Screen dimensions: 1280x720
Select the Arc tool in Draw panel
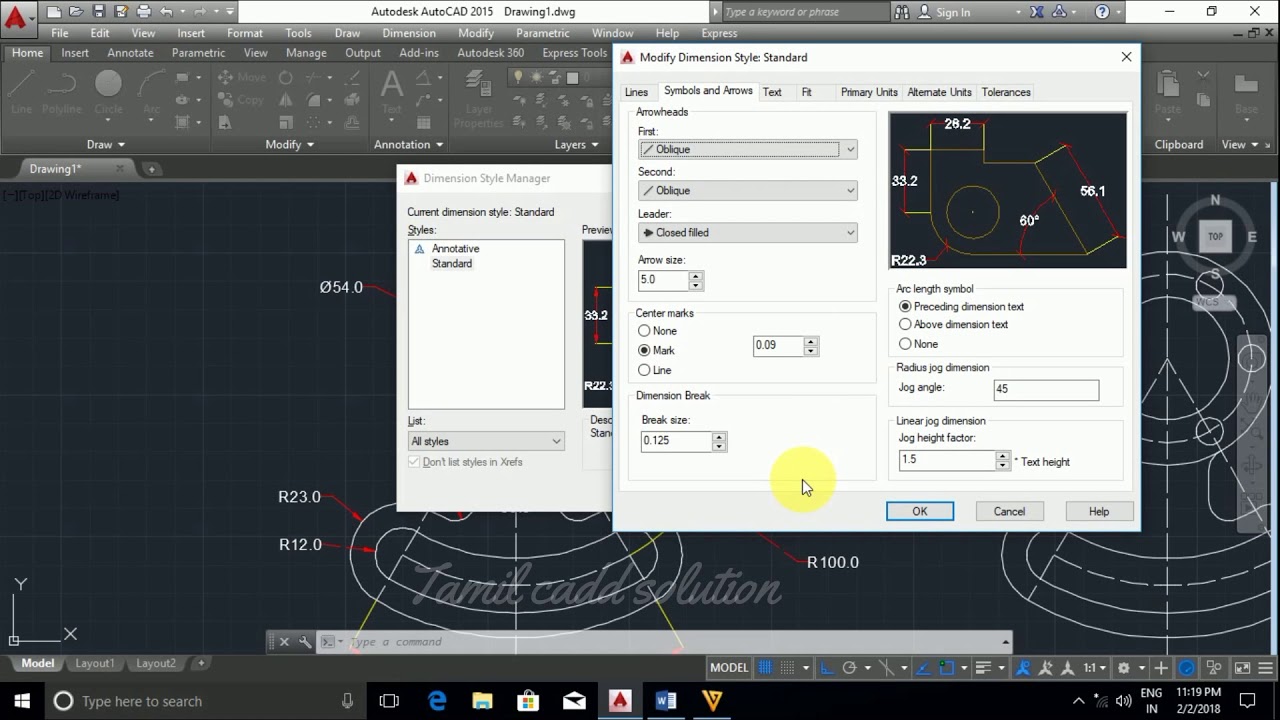151,92
